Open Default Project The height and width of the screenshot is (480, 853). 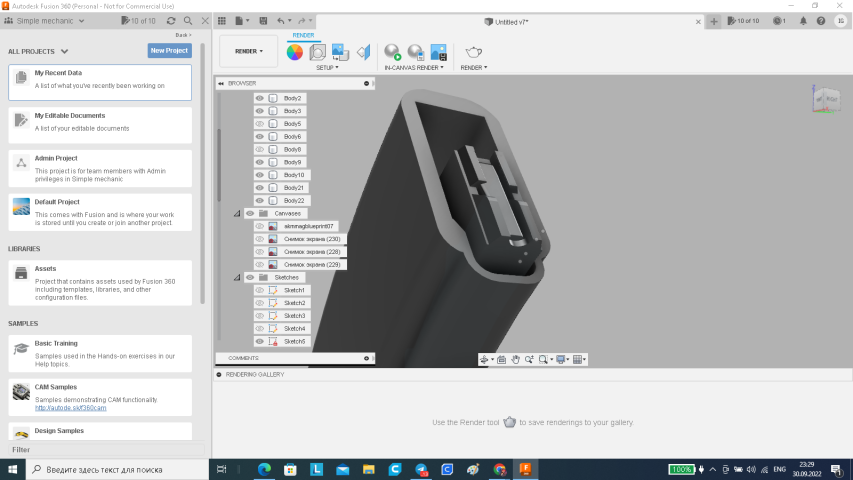point(100,212)
